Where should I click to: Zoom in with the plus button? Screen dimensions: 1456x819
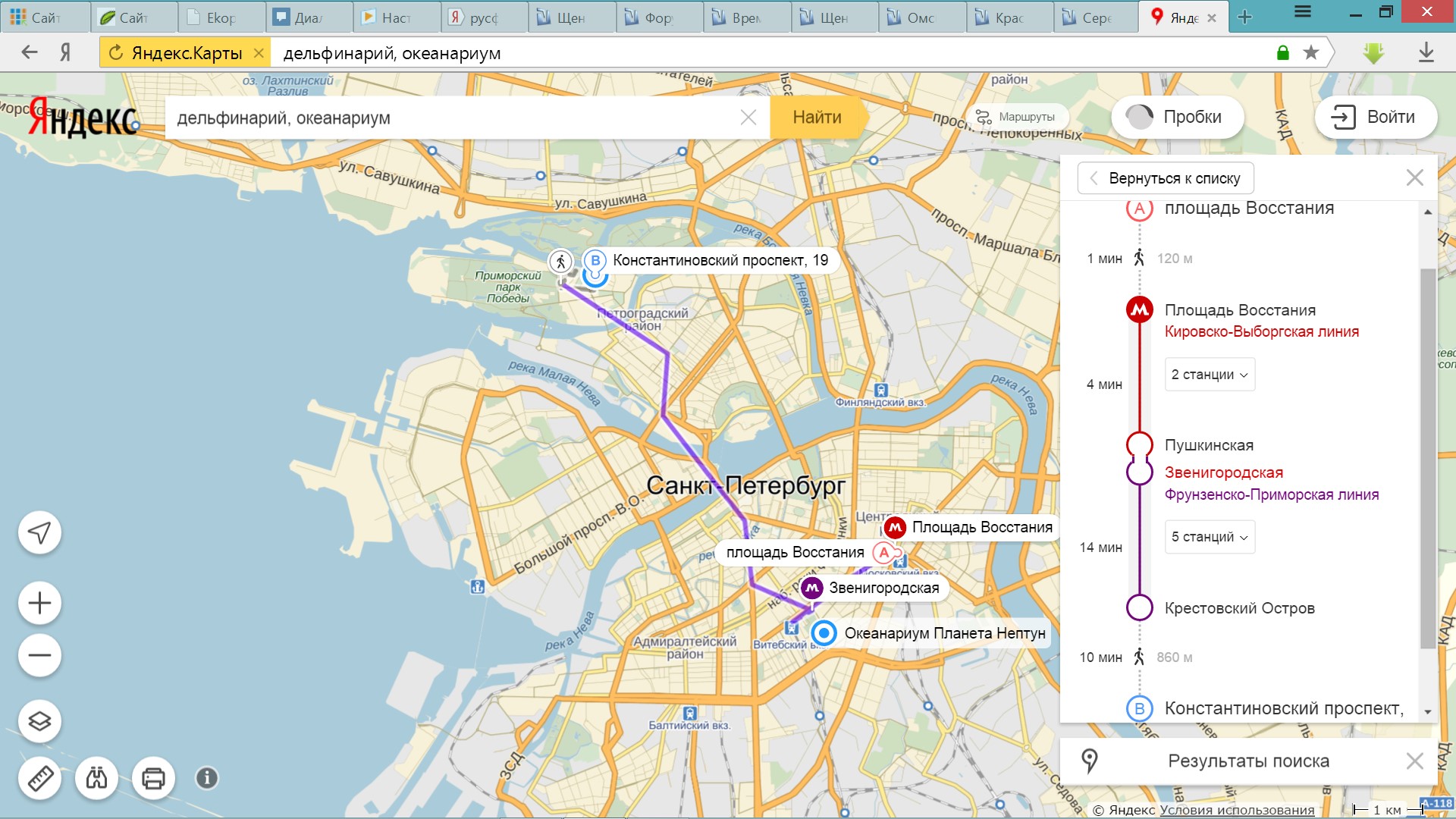[39, 604]
